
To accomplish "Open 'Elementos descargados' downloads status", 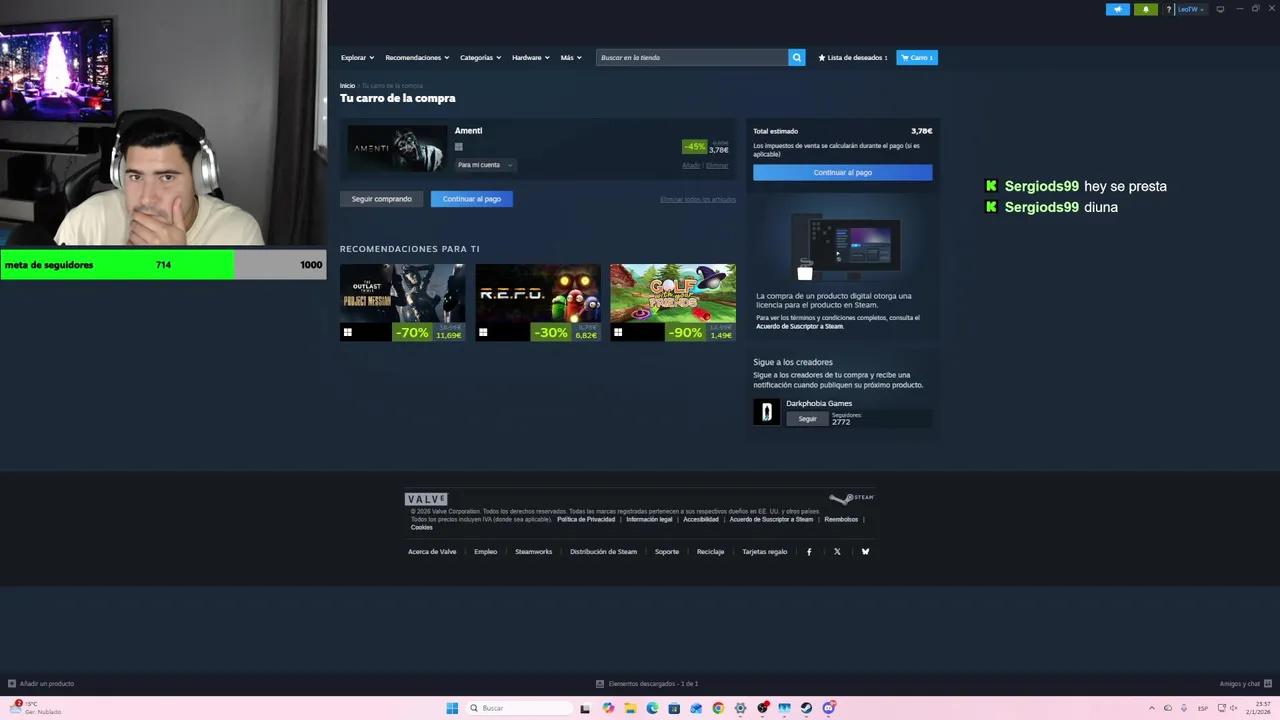I will [x=647, y=684].
